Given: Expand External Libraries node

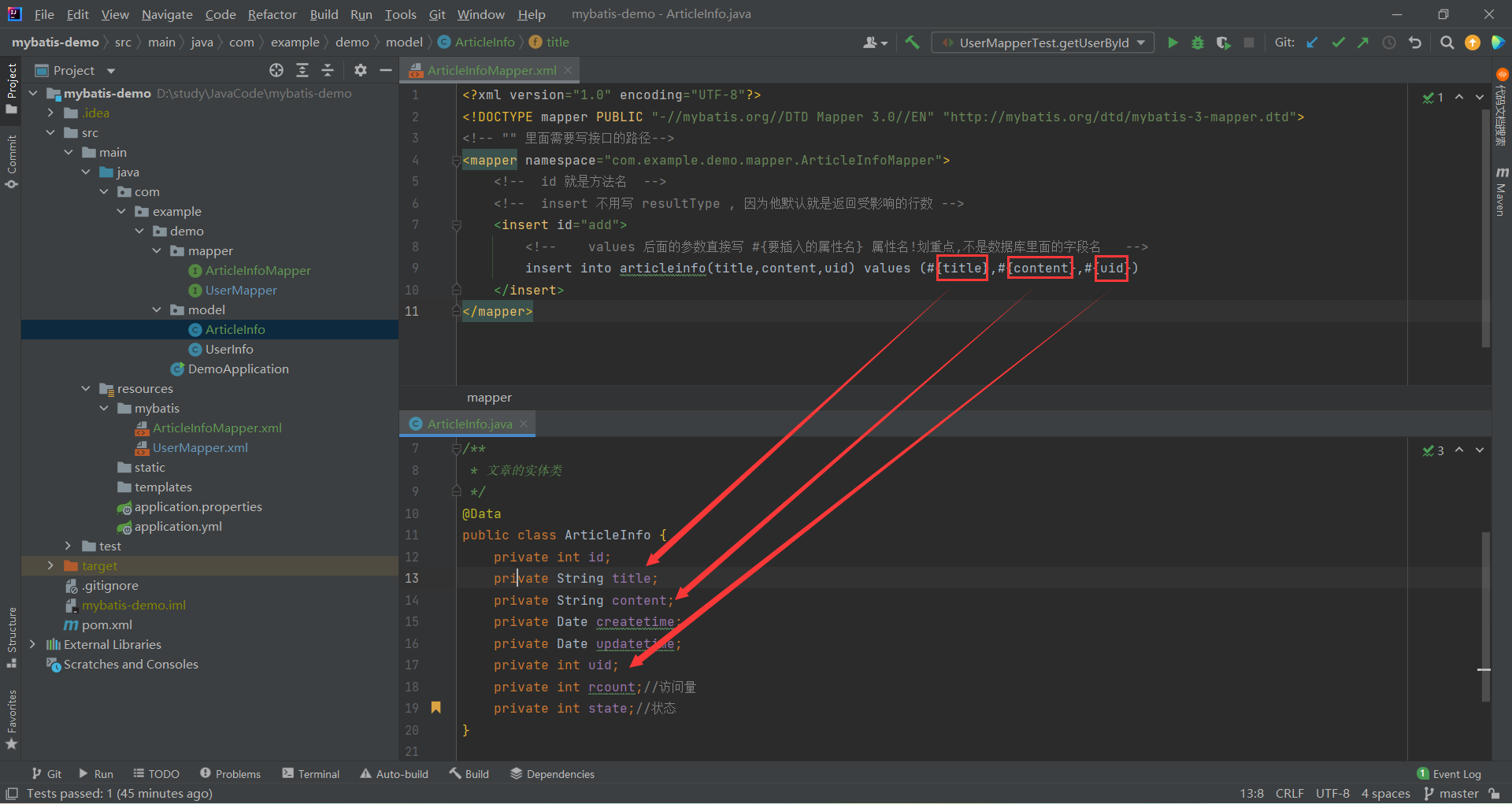Looking at the screenshot, I should [x=32, y=644].
